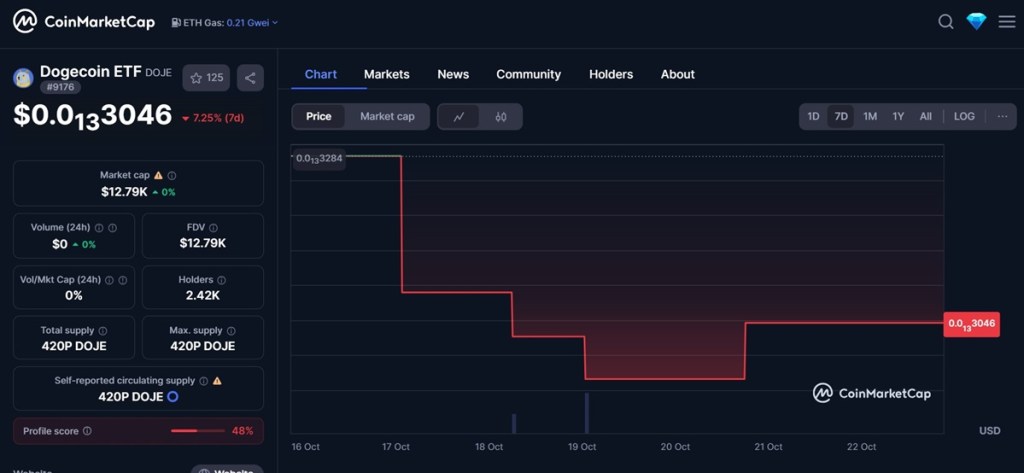Screen dimensions: 1024x473
Task: Click the $12.79K market cap value
Action: 124,192
